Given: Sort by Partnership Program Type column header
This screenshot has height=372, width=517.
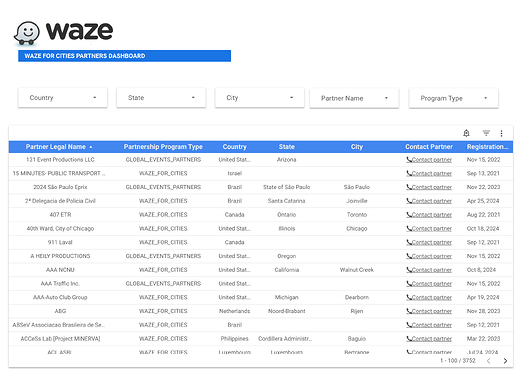Looking at the screenshot, I should coord(163,147).
